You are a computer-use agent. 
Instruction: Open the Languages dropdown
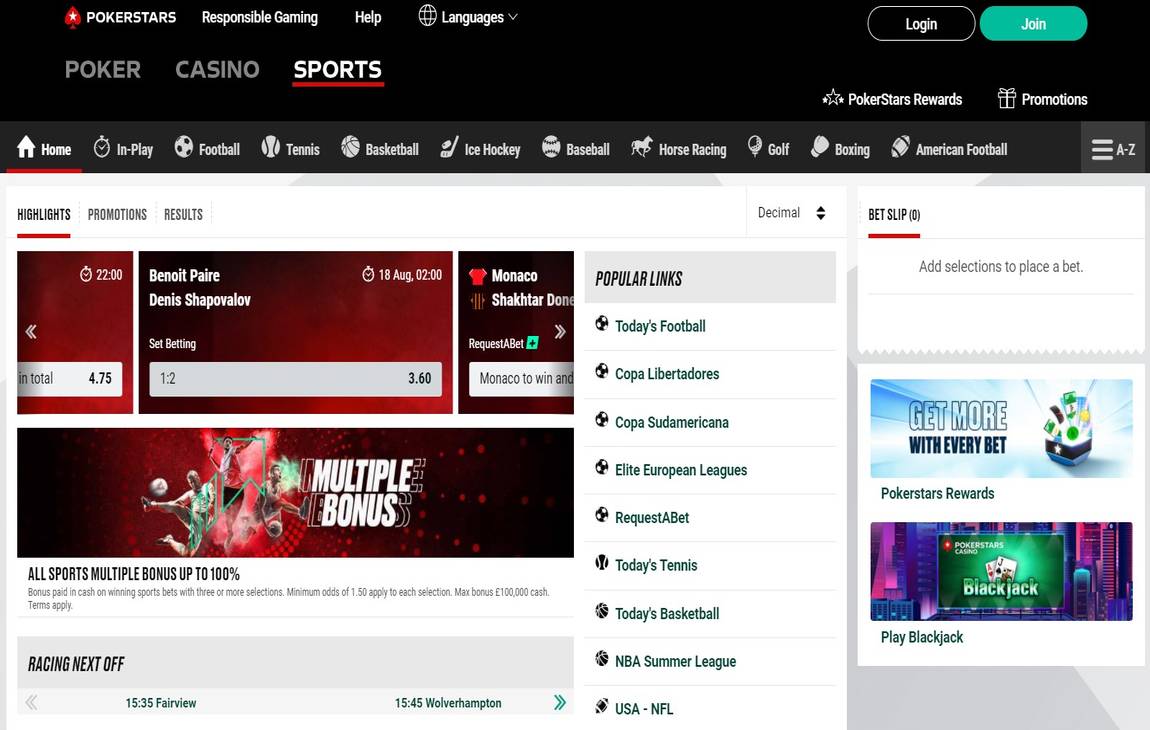(x=468, y=16)
